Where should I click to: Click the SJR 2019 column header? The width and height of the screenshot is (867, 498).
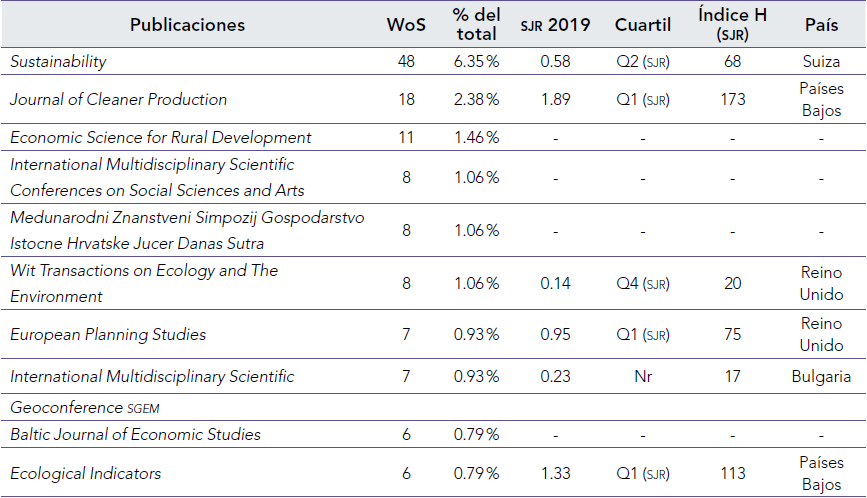coord(555,25)
